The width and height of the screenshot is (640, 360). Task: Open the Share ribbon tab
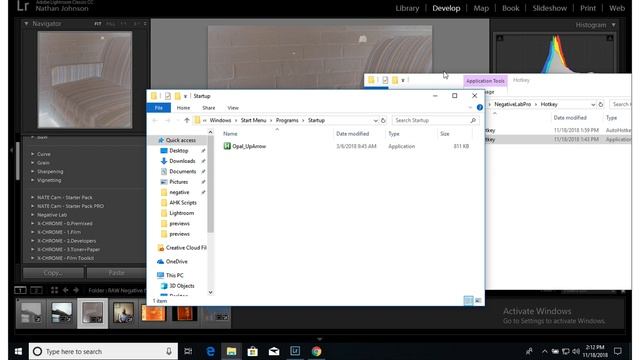[x=209, y=108]
